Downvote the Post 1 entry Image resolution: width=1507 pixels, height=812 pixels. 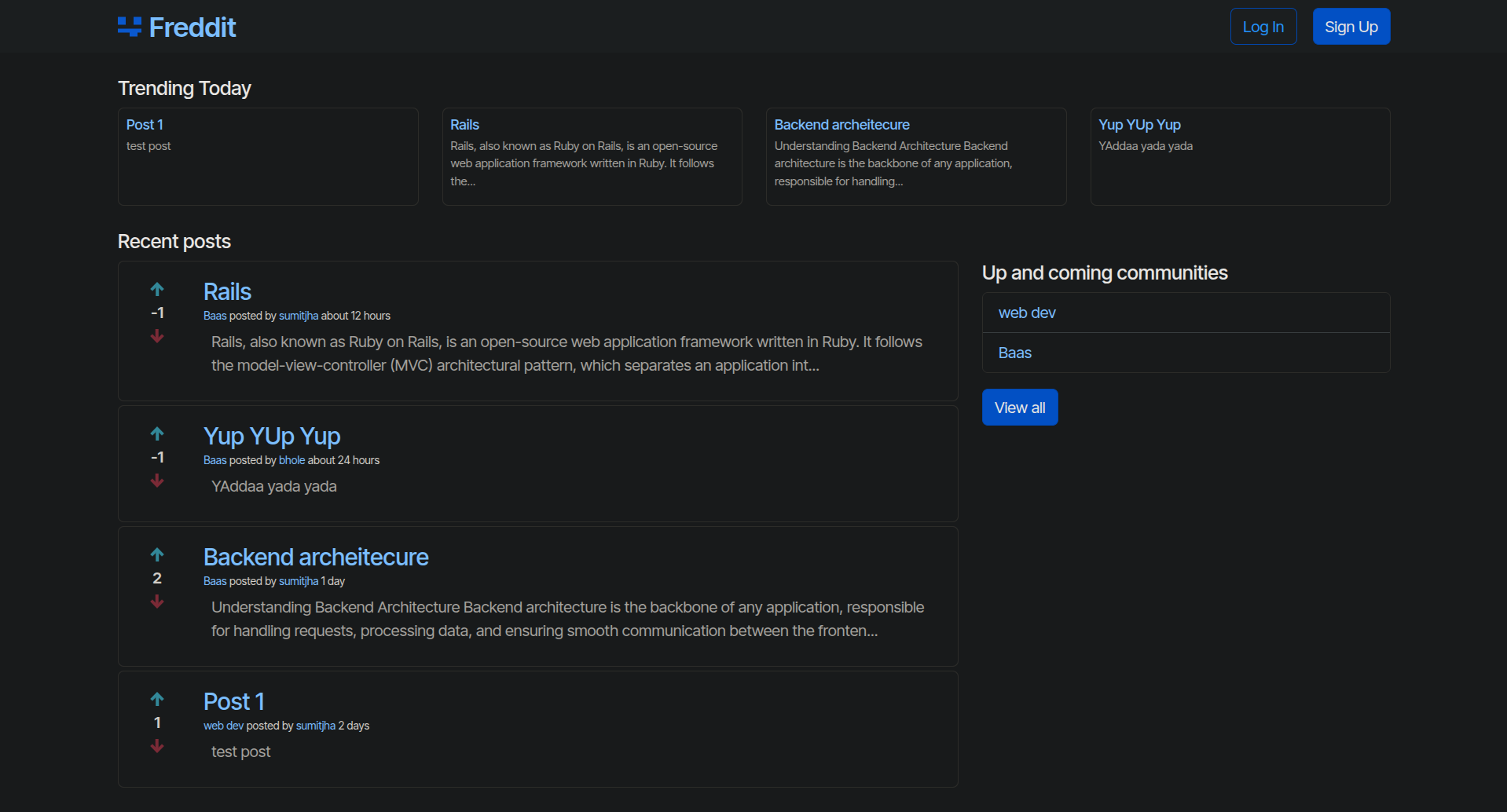(x=157, y=746)
